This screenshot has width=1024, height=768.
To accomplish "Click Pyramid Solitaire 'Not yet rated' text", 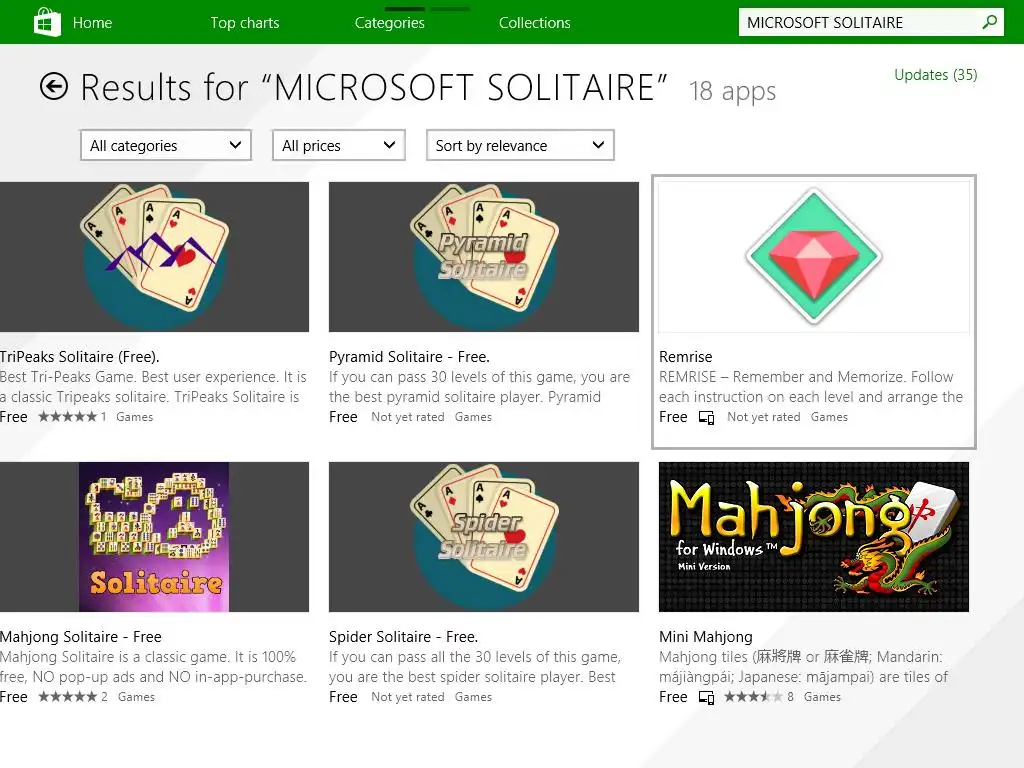I will click(x=408, y=417).
